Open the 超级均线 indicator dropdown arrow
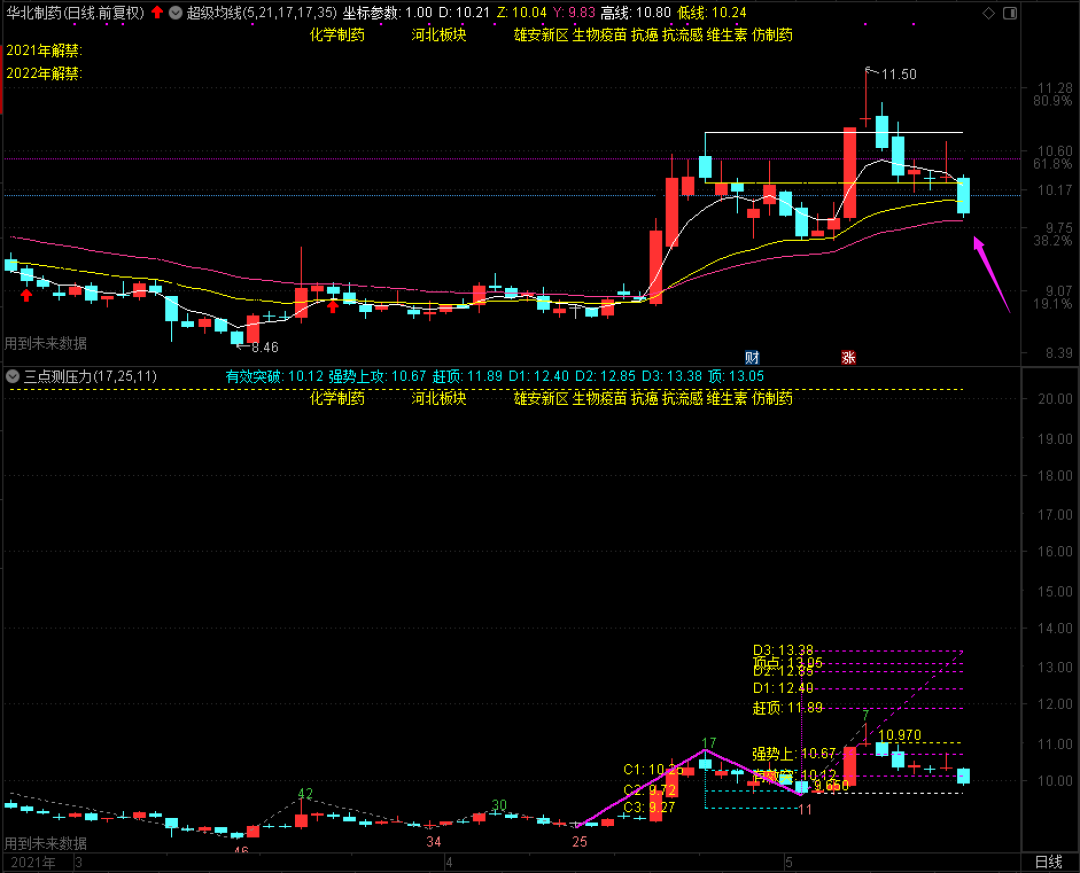Image resolution: width=1080 pixels, height=873 pixels. pyautogui.click(x=176, y=12)
